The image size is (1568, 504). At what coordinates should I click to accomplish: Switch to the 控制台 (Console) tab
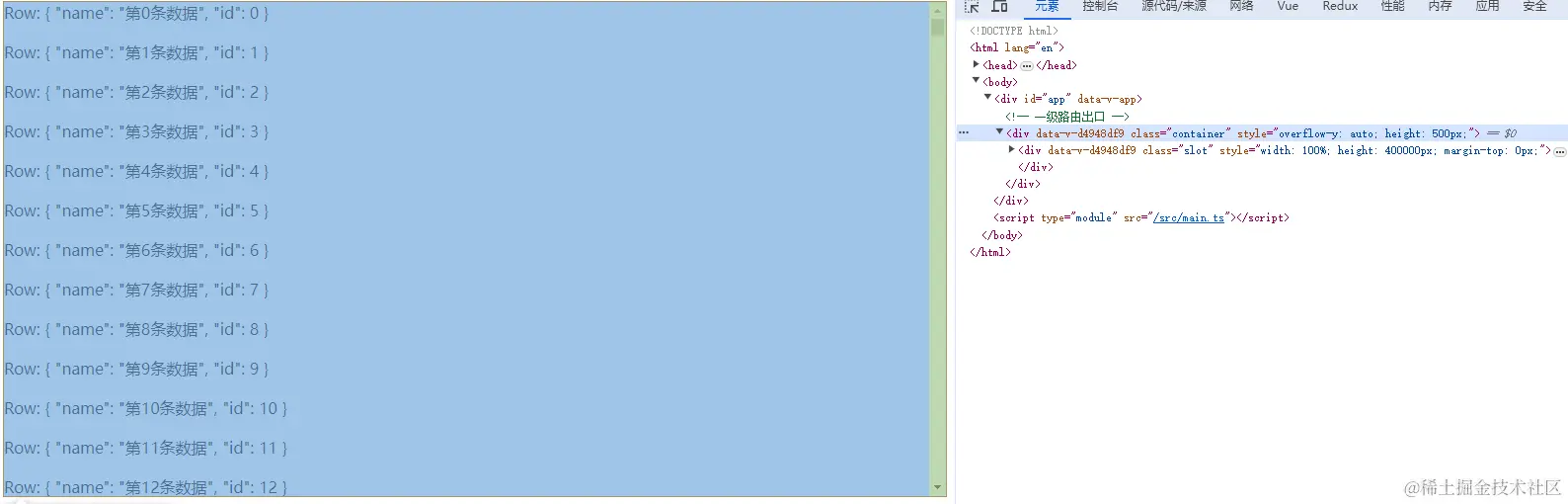[1100, 6]
